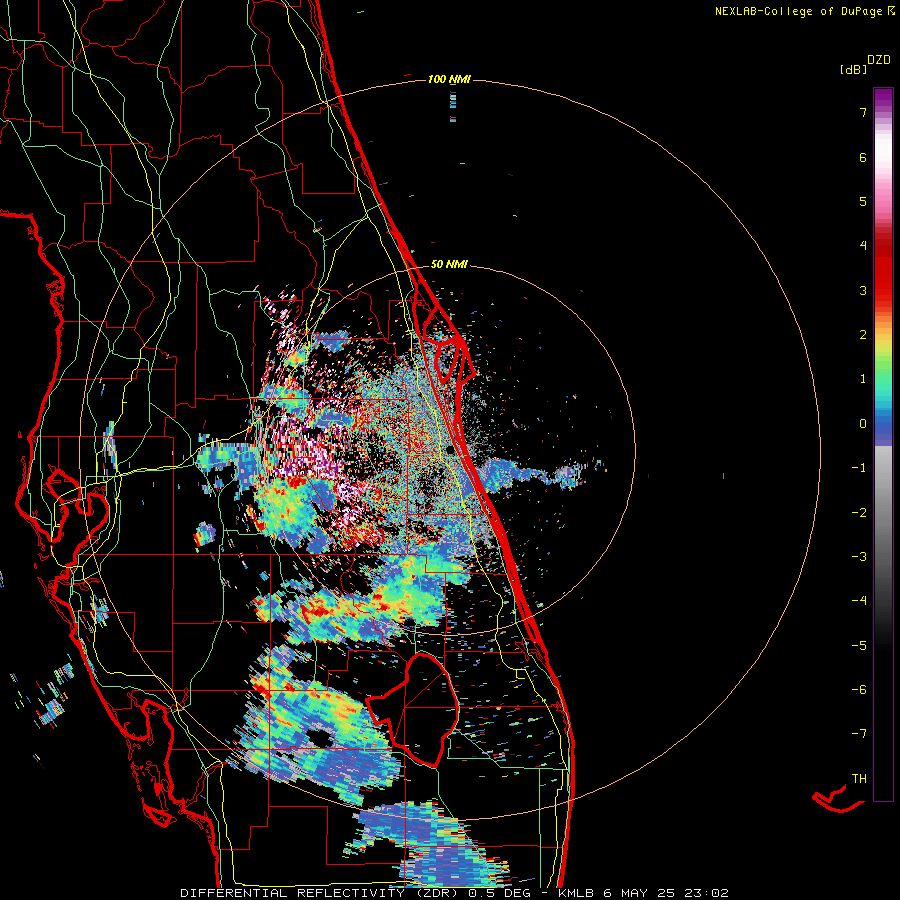Screen dimensions: 900x900
Task: Click the 4 dB value on color scale
Action: [863, 246]
